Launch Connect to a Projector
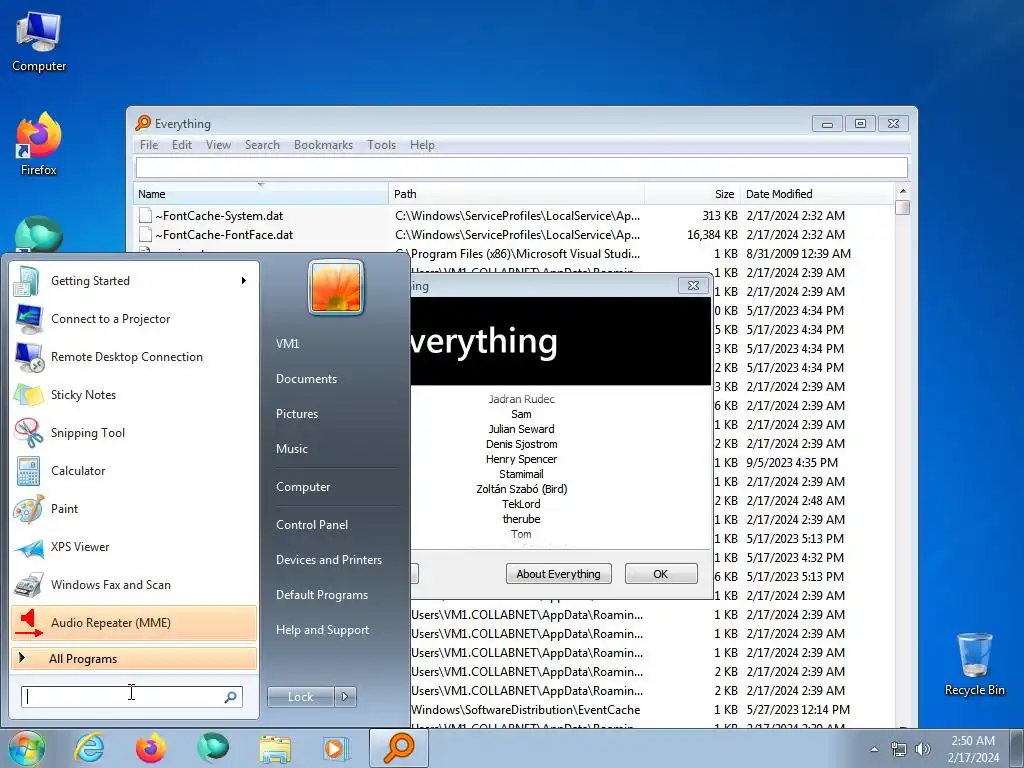The height and width of the screenshot is (768, 1024). point(133,319)
